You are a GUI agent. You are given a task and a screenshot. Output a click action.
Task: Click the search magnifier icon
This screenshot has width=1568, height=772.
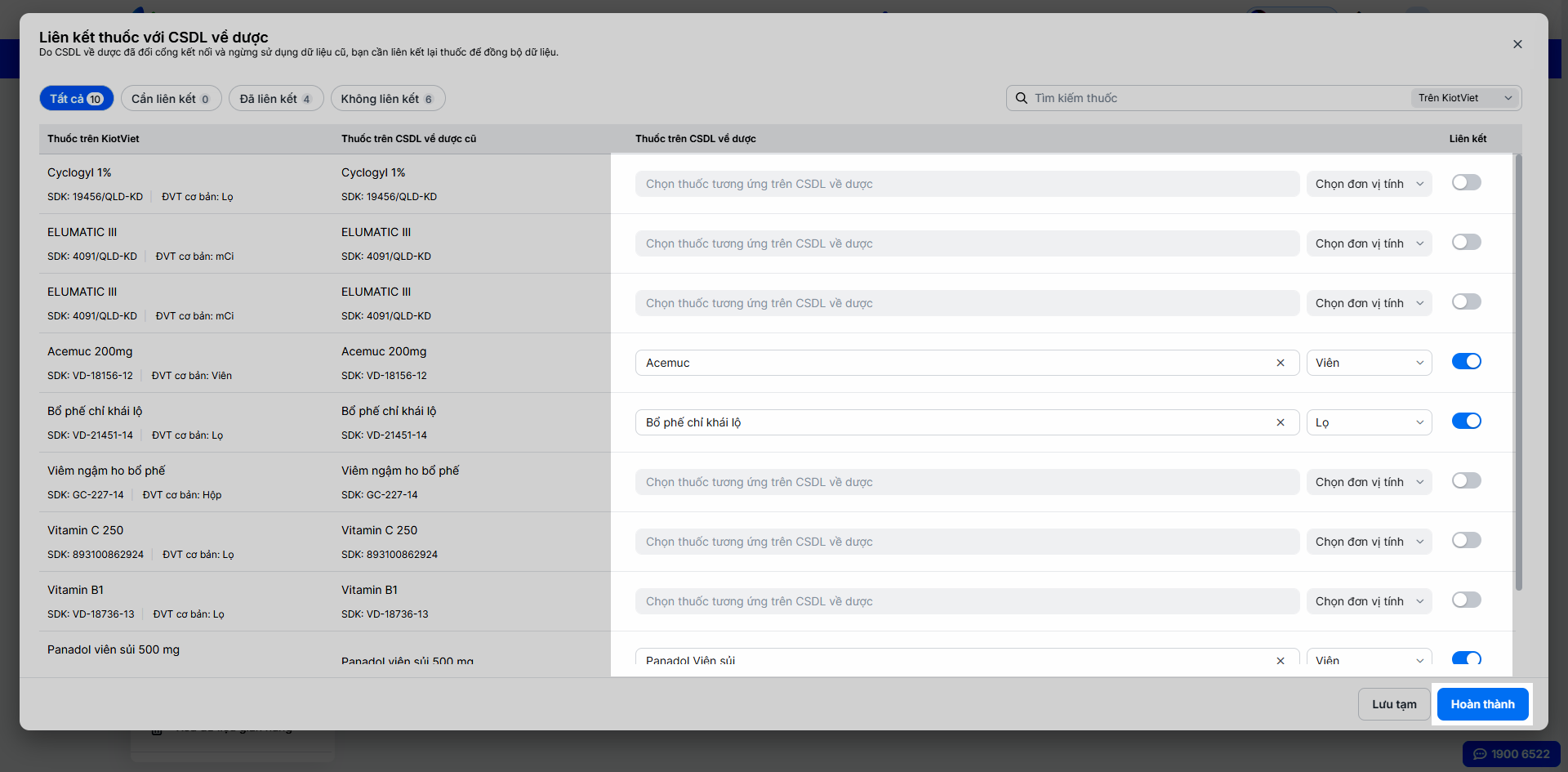[x=1021, y=98]
